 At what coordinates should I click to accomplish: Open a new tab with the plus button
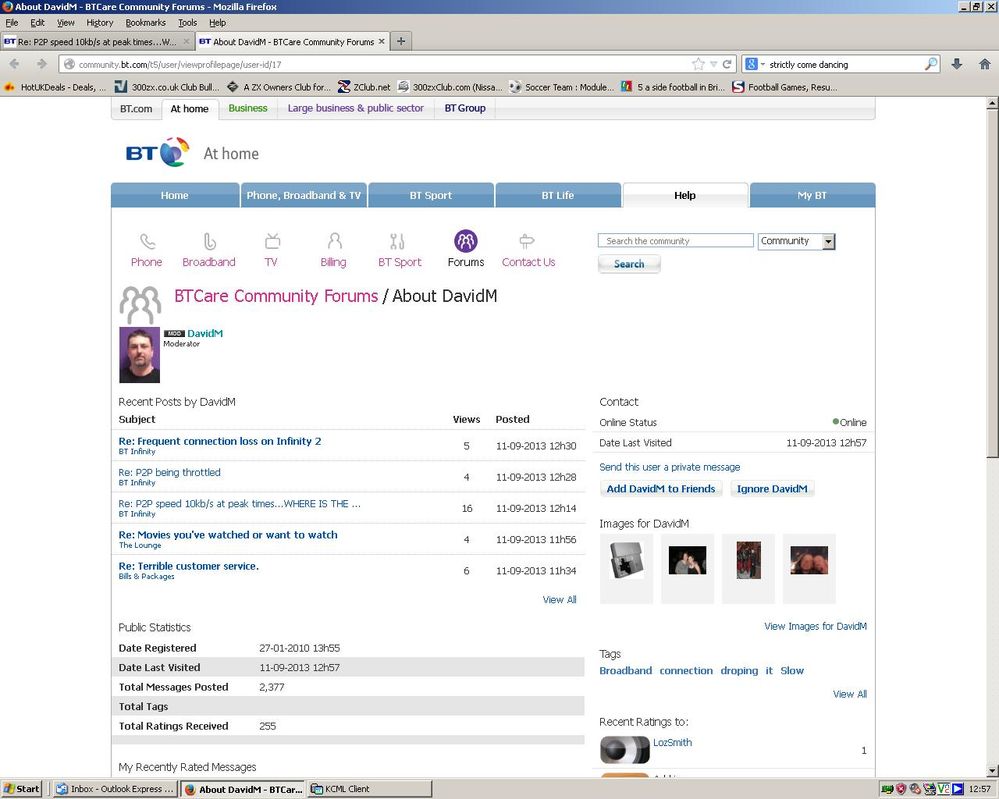point(401,41)
